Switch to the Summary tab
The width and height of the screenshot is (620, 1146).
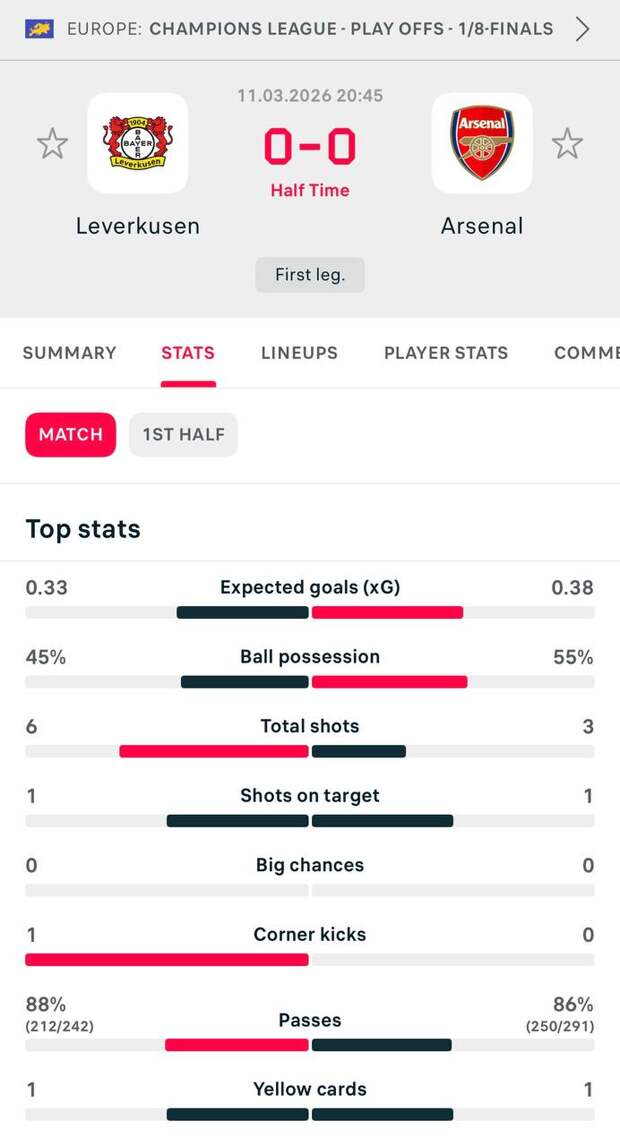click(x=69, y=353)
